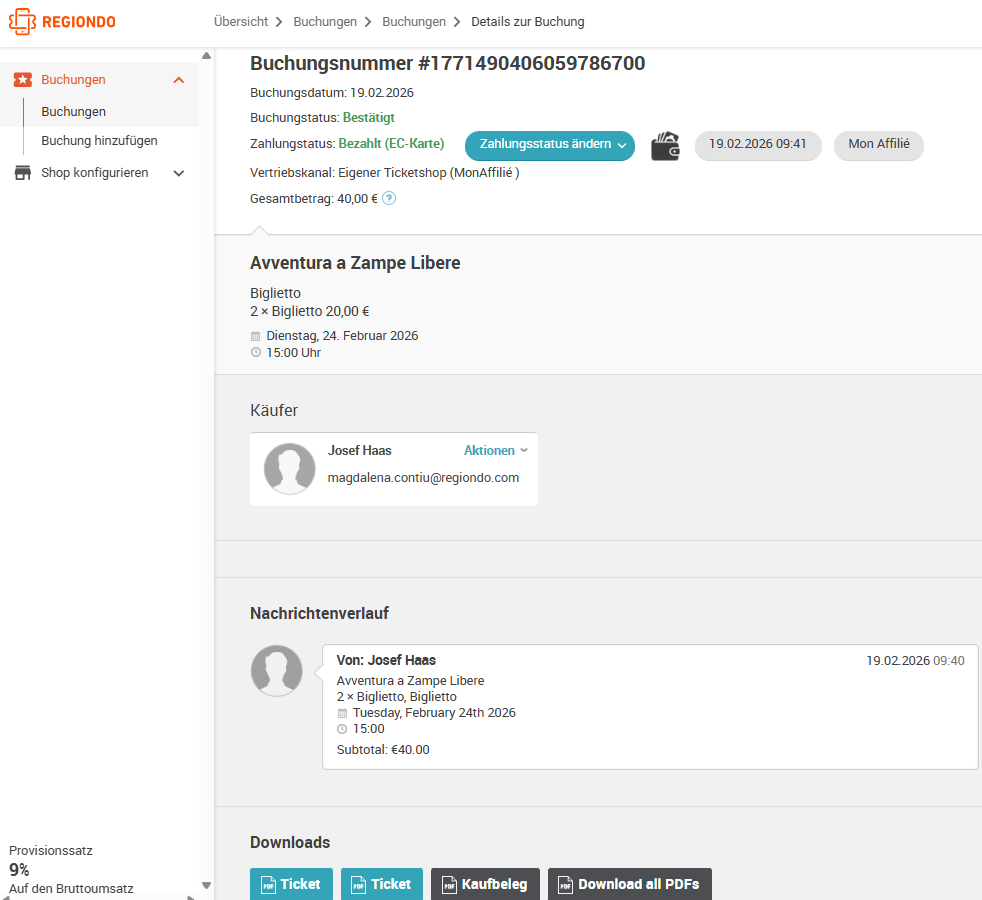
Task: Click the Käufer Josef Haas avatar
Action: tap(289, 468)
